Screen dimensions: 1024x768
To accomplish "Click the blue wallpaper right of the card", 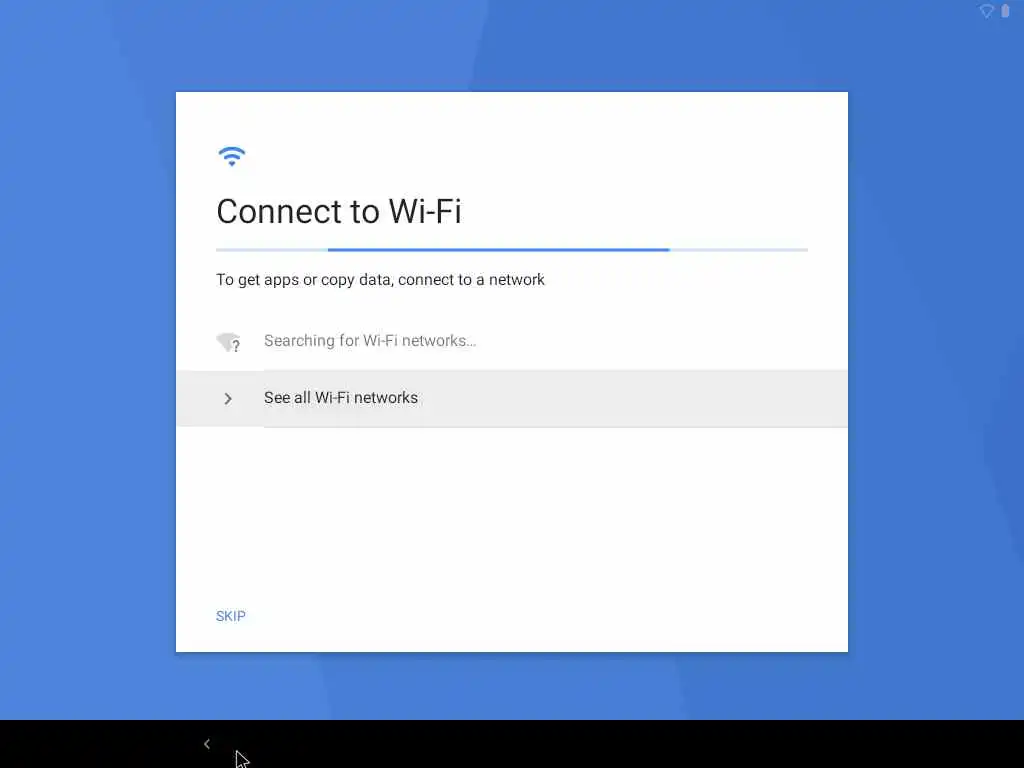I will tap(936, 372).
